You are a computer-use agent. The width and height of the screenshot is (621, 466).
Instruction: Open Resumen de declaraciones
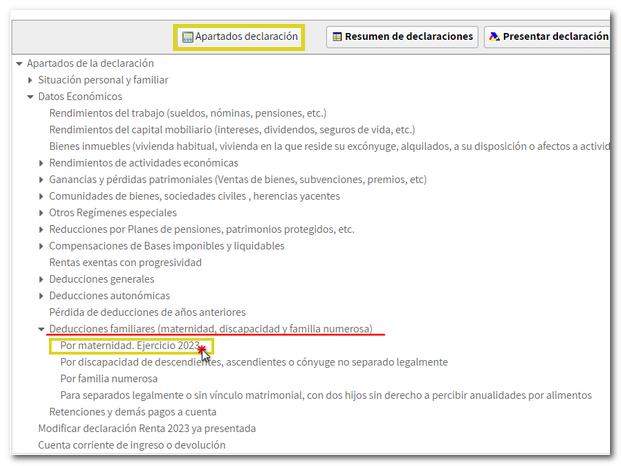click(x=402, y=37)
